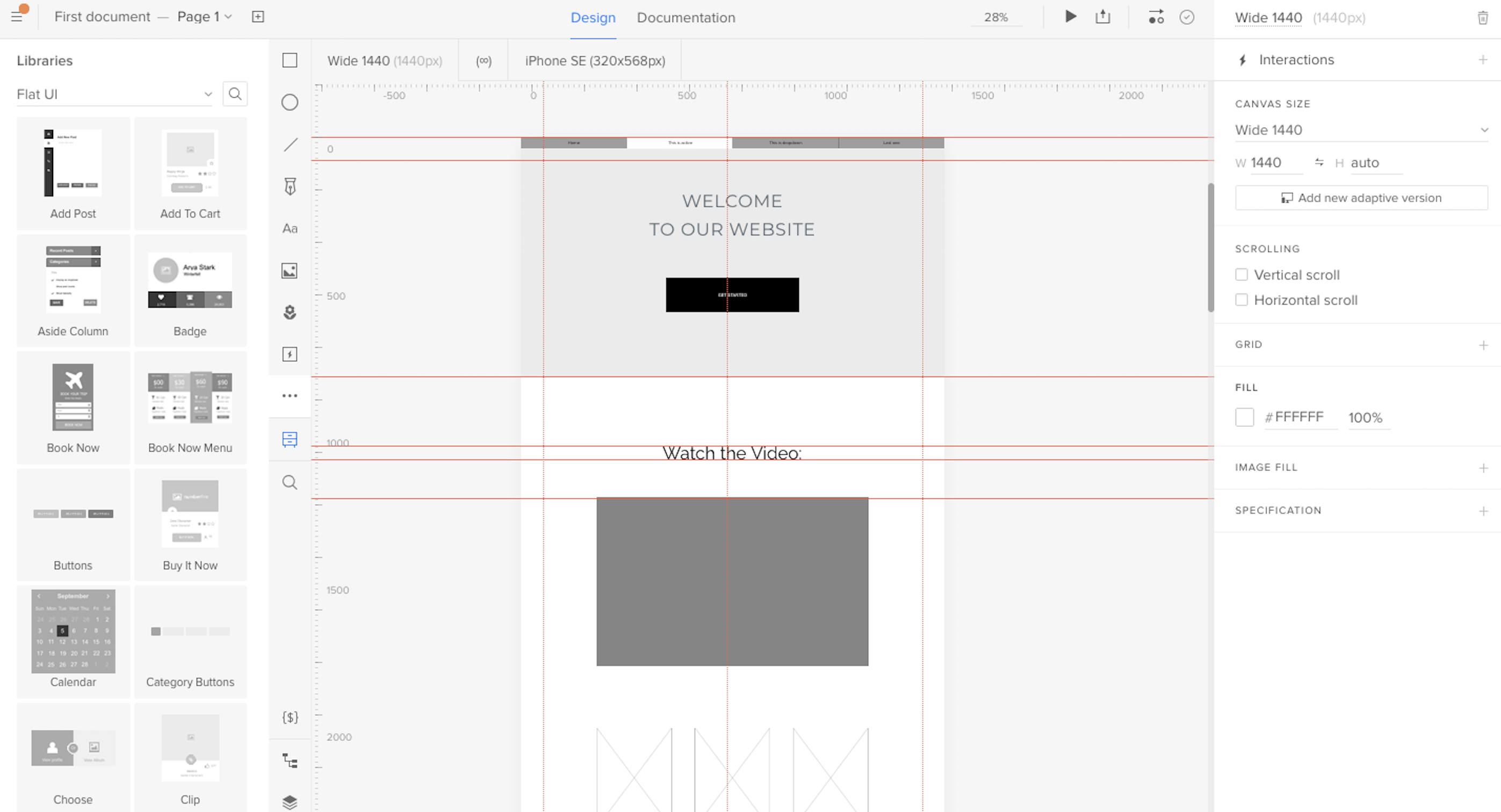Click Add new adaptive version button
1501x812 pixels.
(1361, 197)
